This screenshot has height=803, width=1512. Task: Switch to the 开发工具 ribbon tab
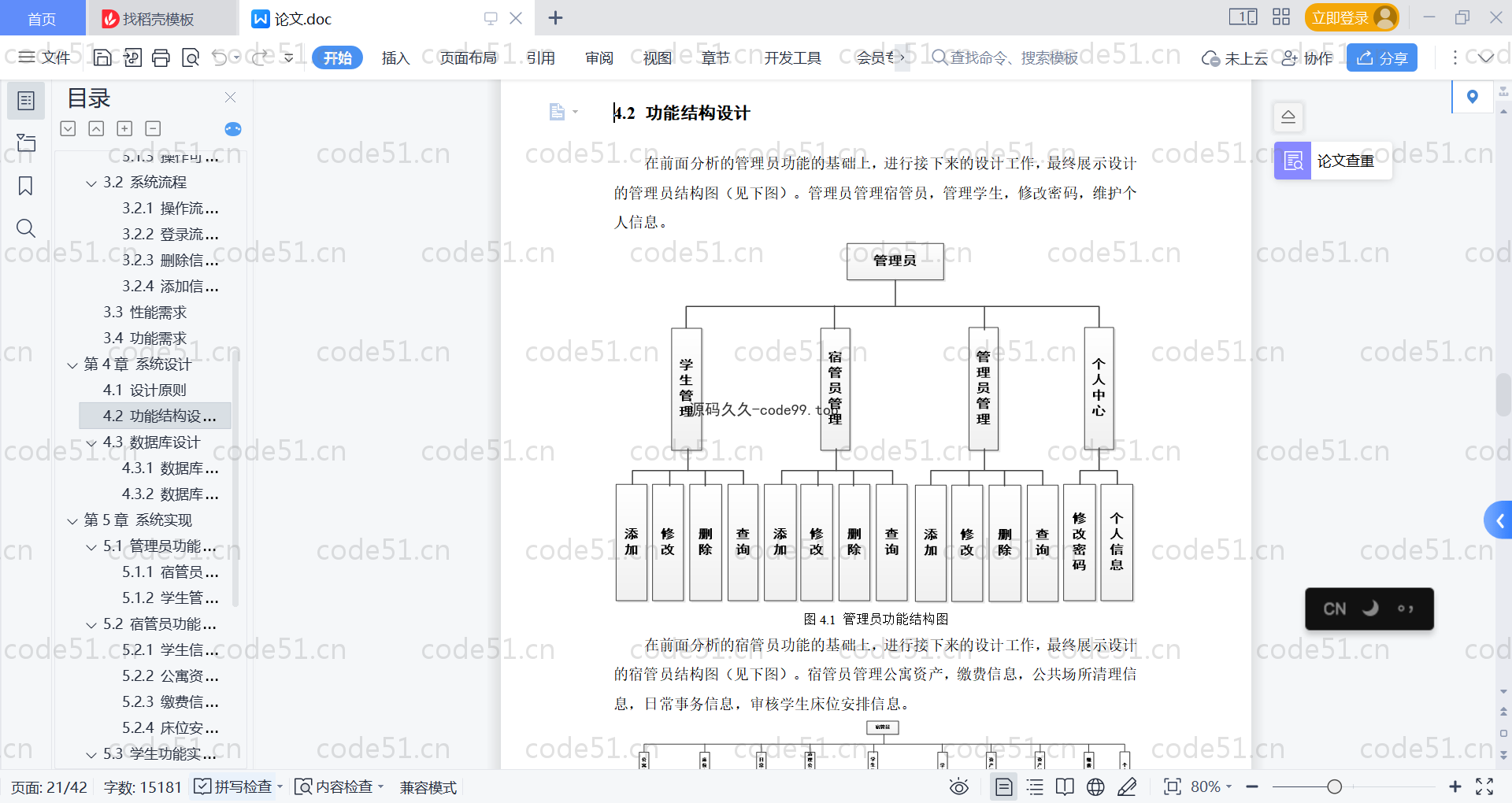(x=792, y=57)
